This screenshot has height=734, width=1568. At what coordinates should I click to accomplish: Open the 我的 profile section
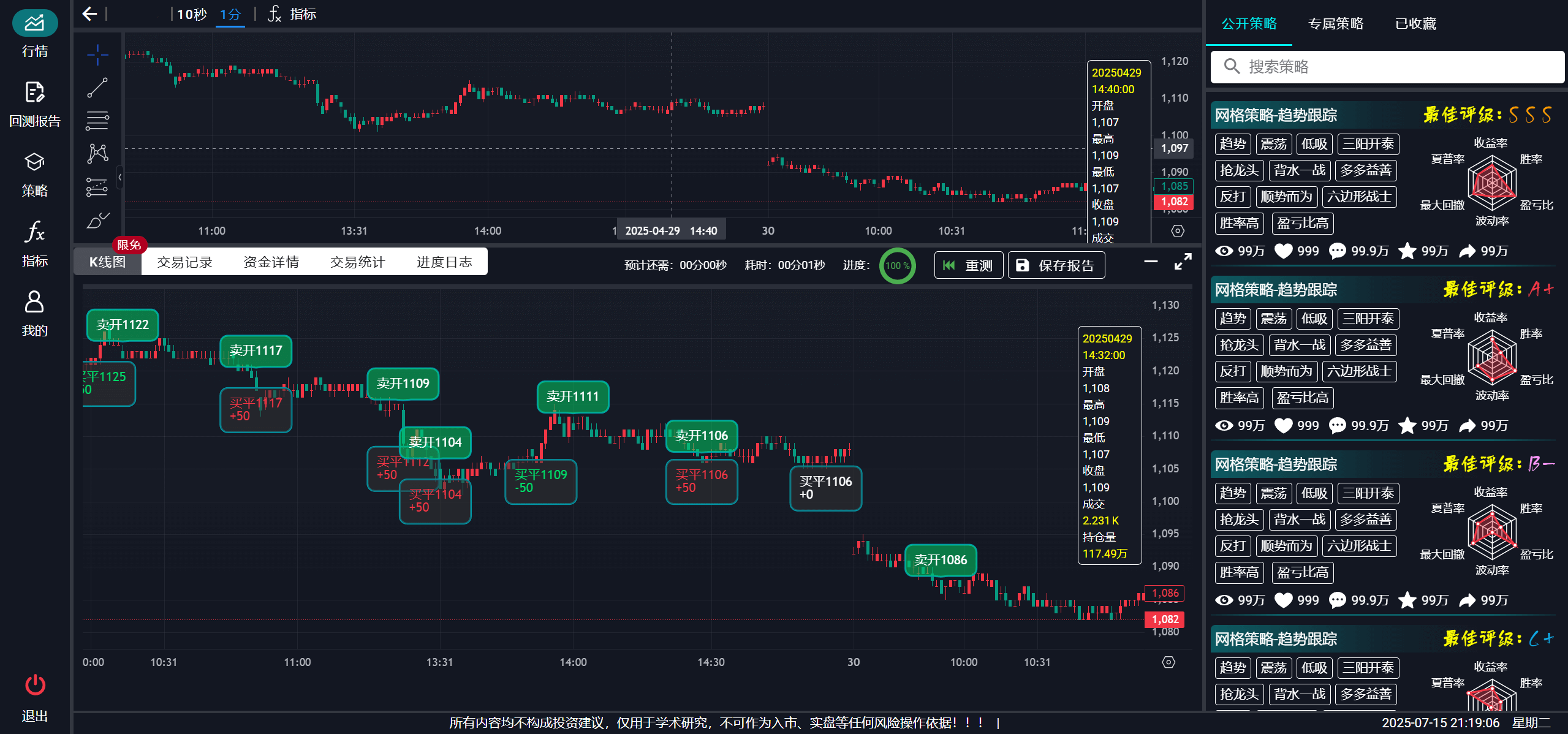(x=35, y=314)
